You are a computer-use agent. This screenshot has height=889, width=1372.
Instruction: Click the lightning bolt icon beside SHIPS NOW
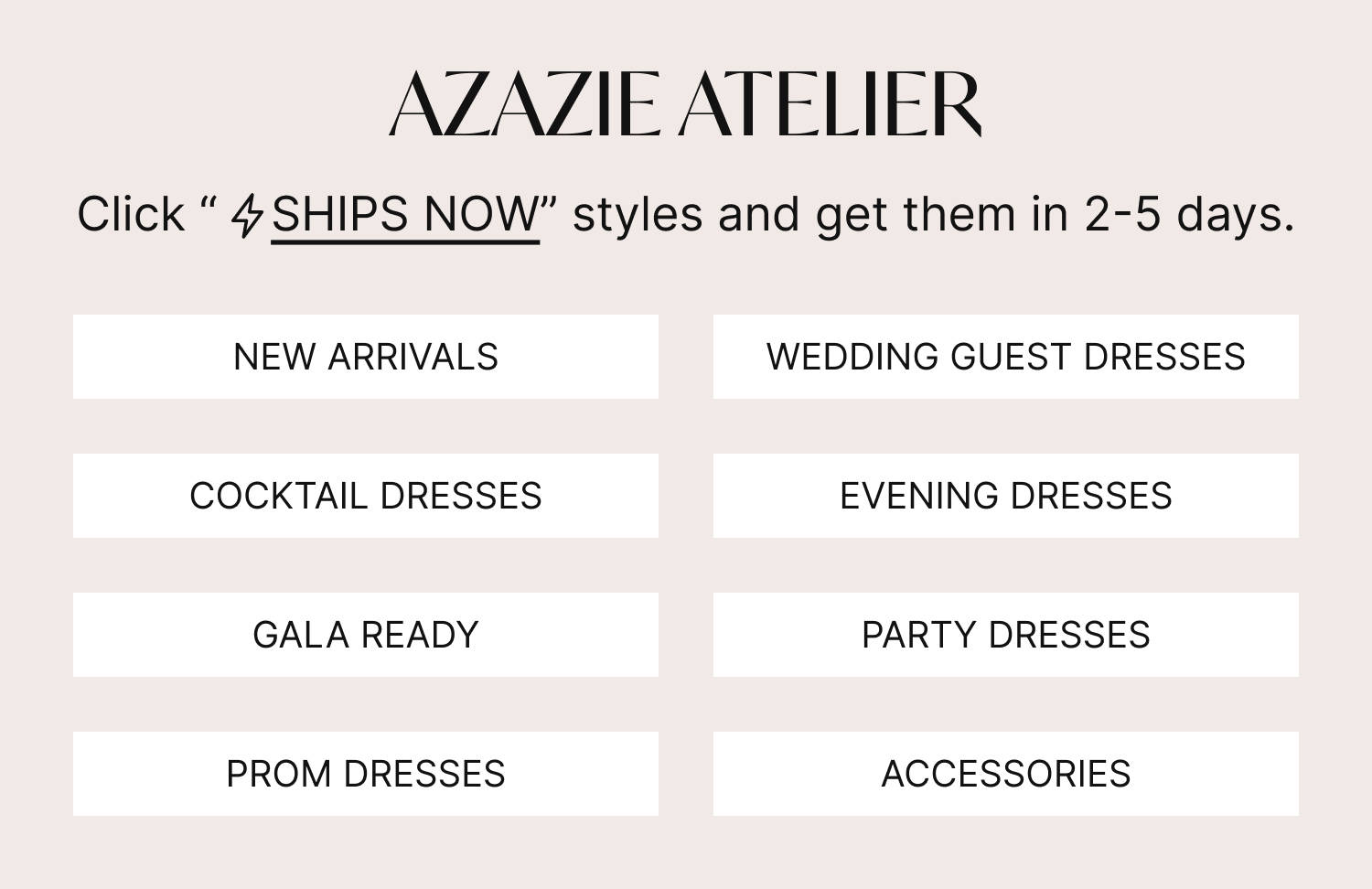[x=246, y=217]
